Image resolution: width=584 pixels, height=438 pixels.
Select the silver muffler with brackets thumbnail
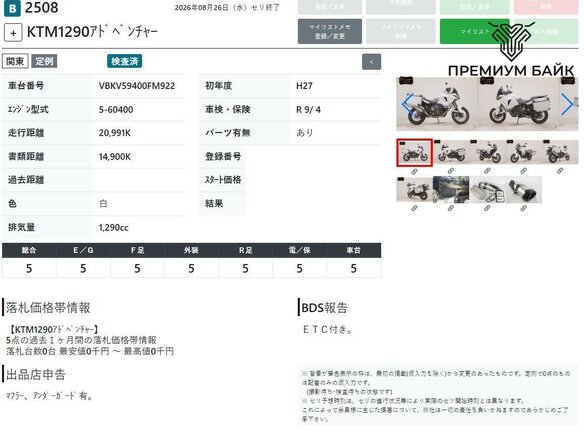[488, 190]
